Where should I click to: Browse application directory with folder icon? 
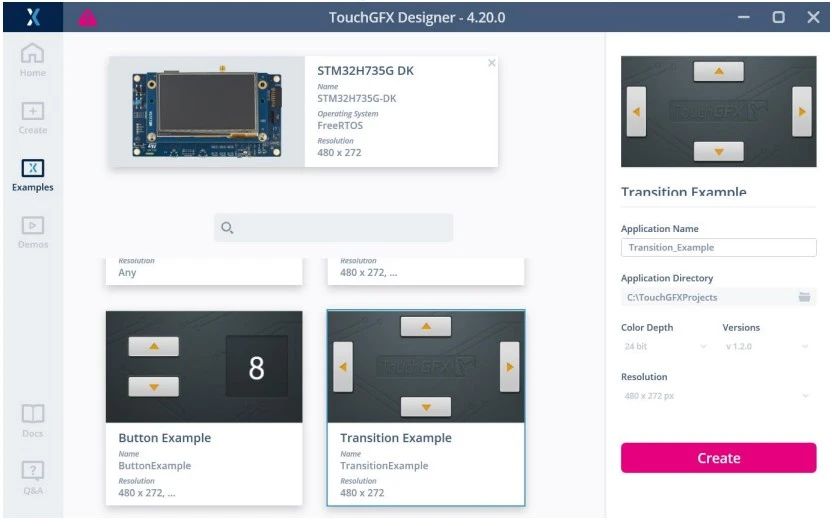pos(804,297)
